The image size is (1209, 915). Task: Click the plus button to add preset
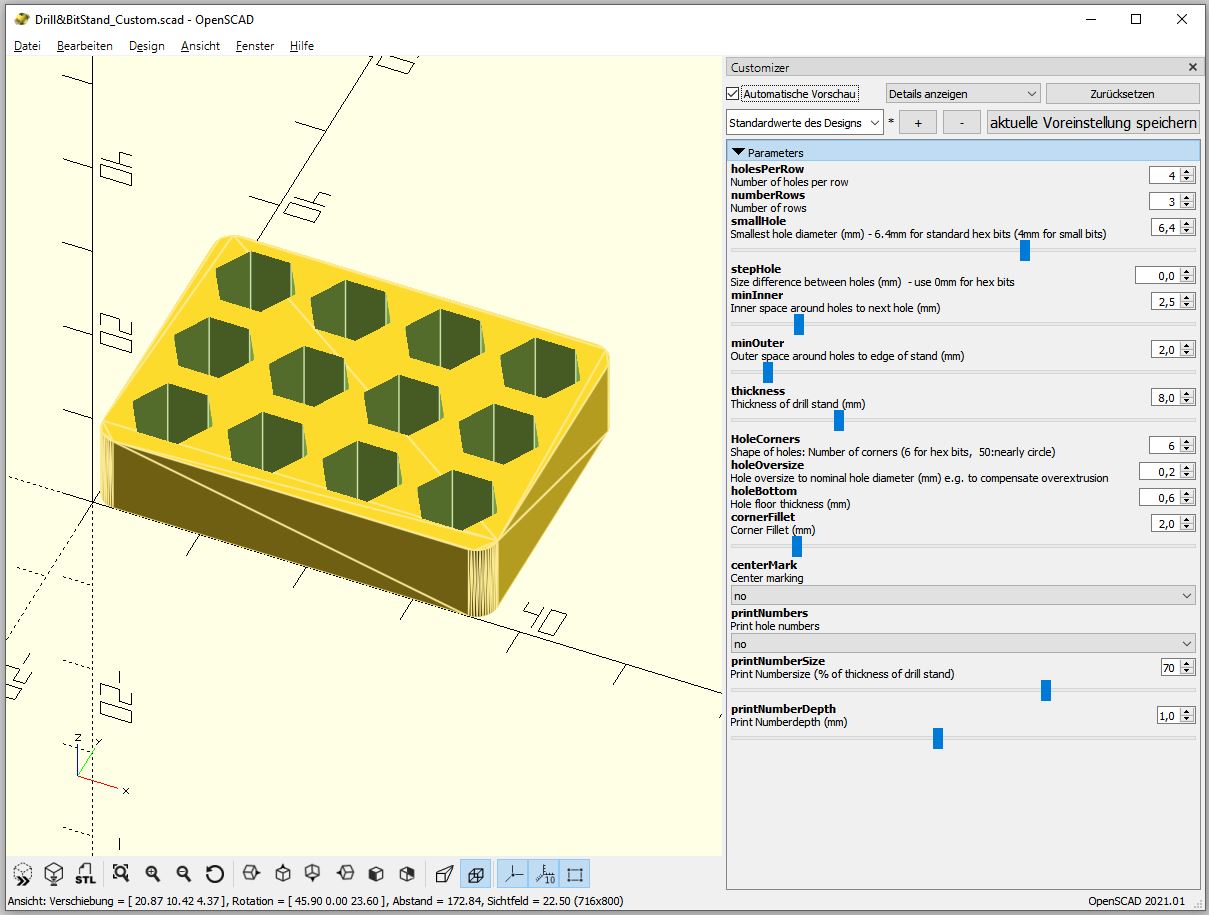point(918,122)
